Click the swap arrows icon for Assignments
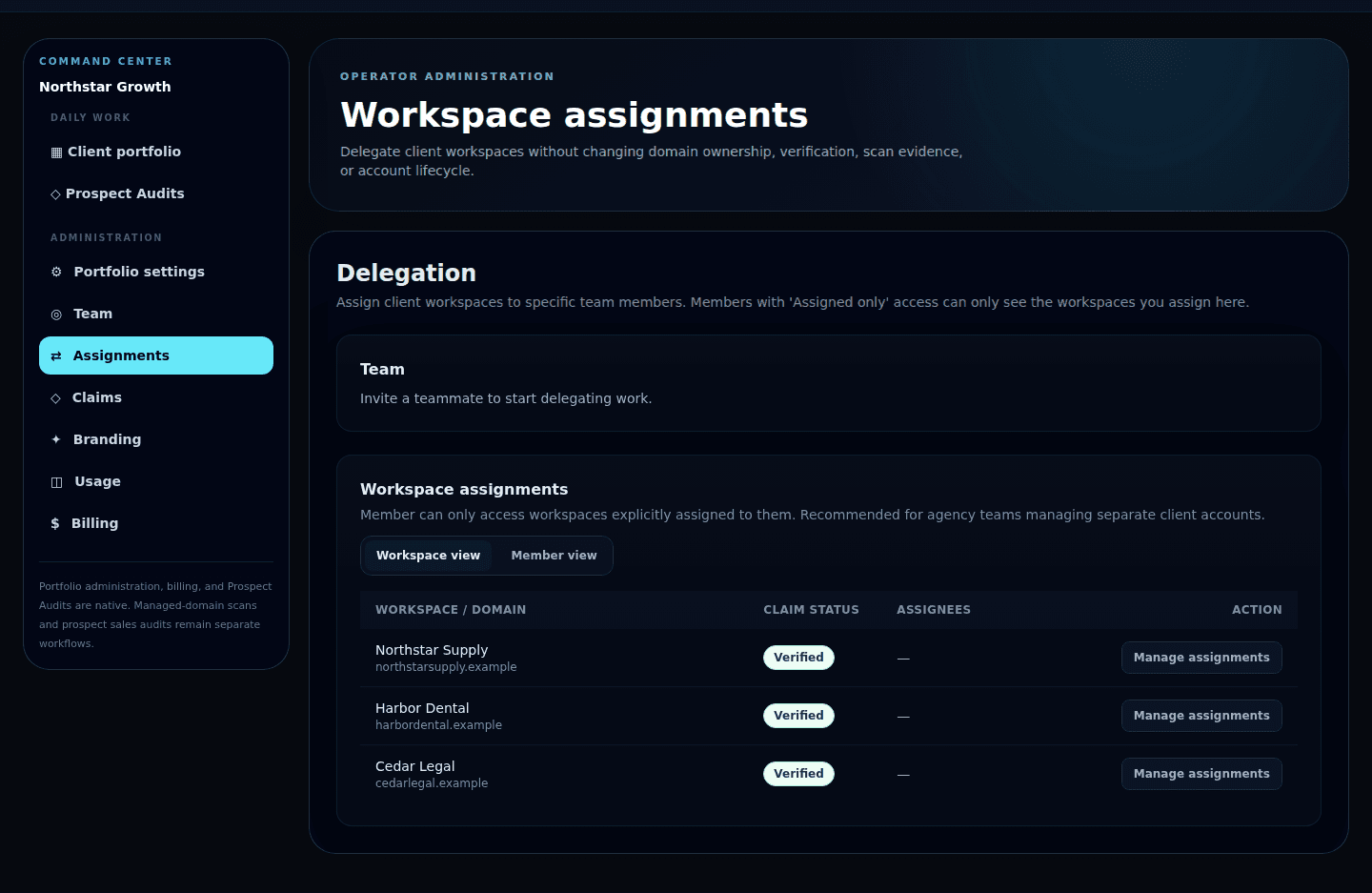1372x893 pixels. pos(56,356)
